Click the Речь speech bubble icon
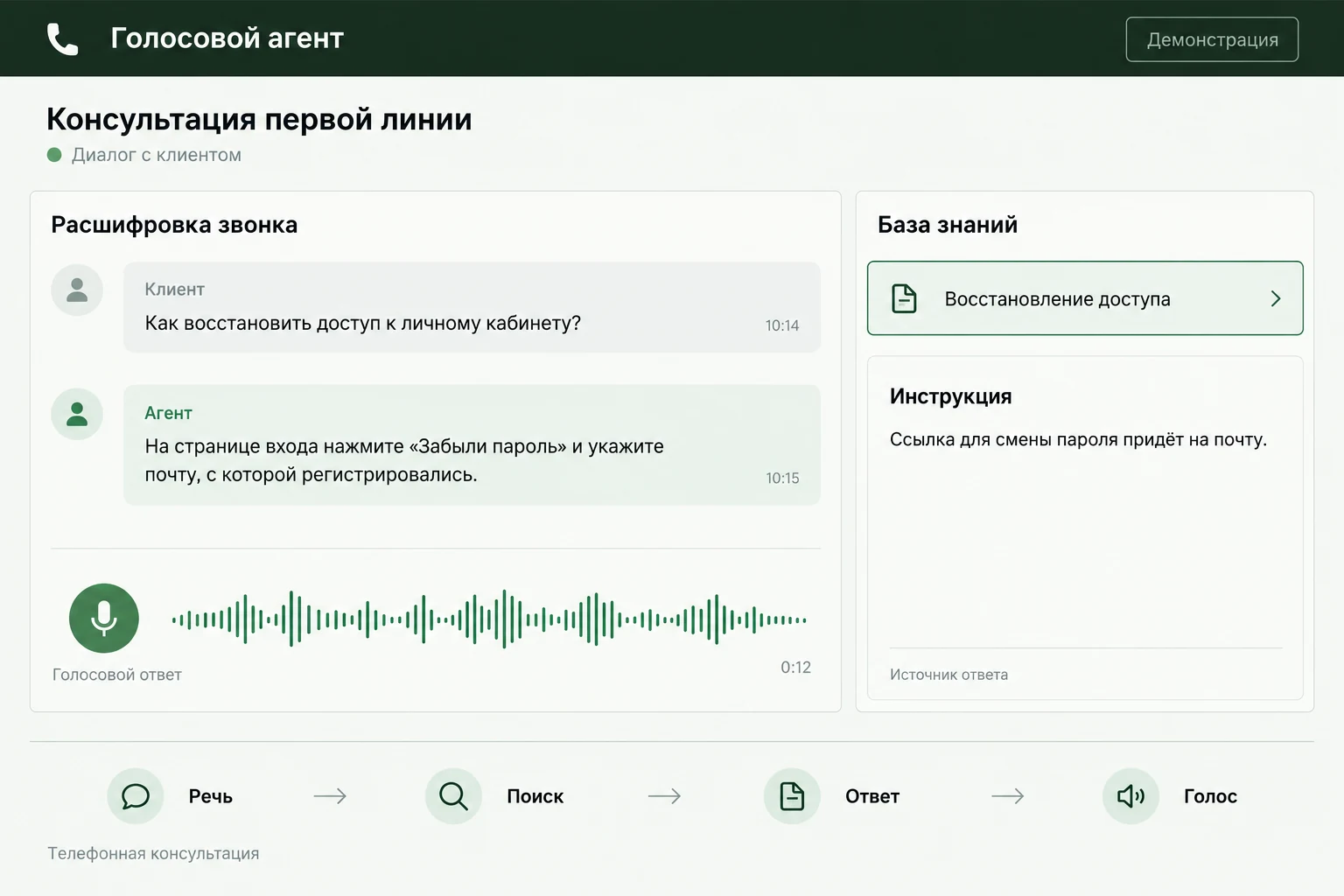Viewport: 1344px width, 896px height. coord(136,796)
